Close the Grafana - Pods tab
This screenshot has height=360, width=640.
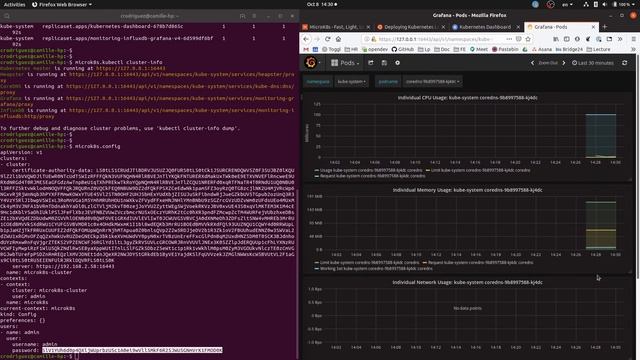593,27
